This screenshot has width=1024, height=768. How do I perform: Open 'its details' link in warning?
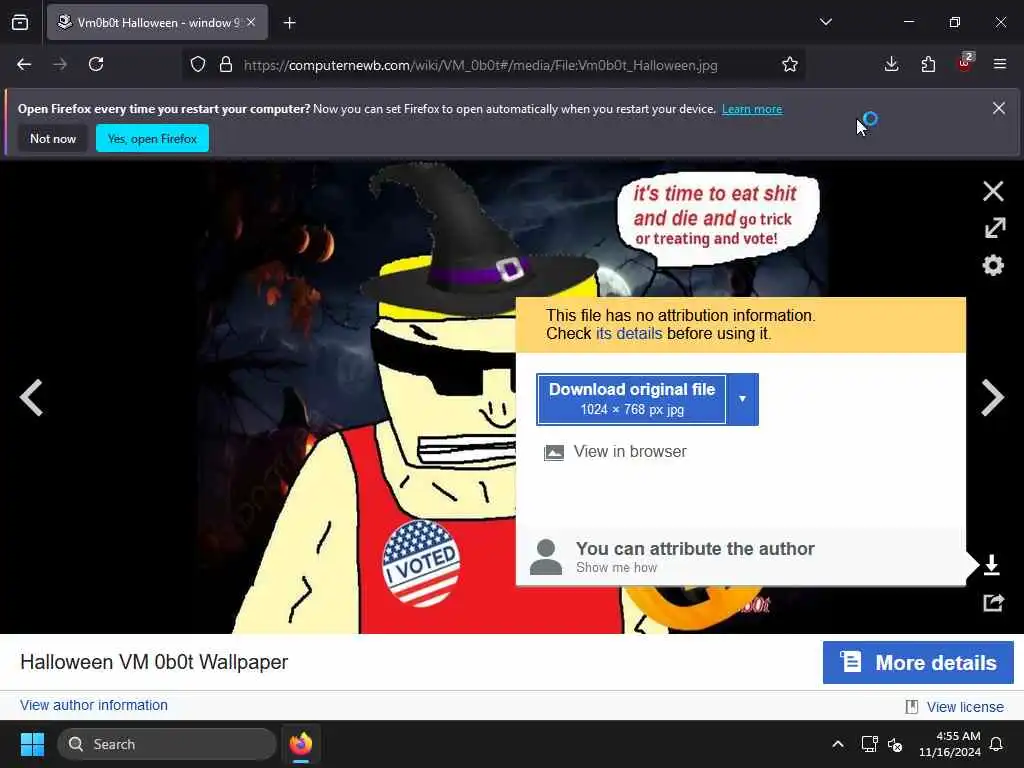coord(629,334)
